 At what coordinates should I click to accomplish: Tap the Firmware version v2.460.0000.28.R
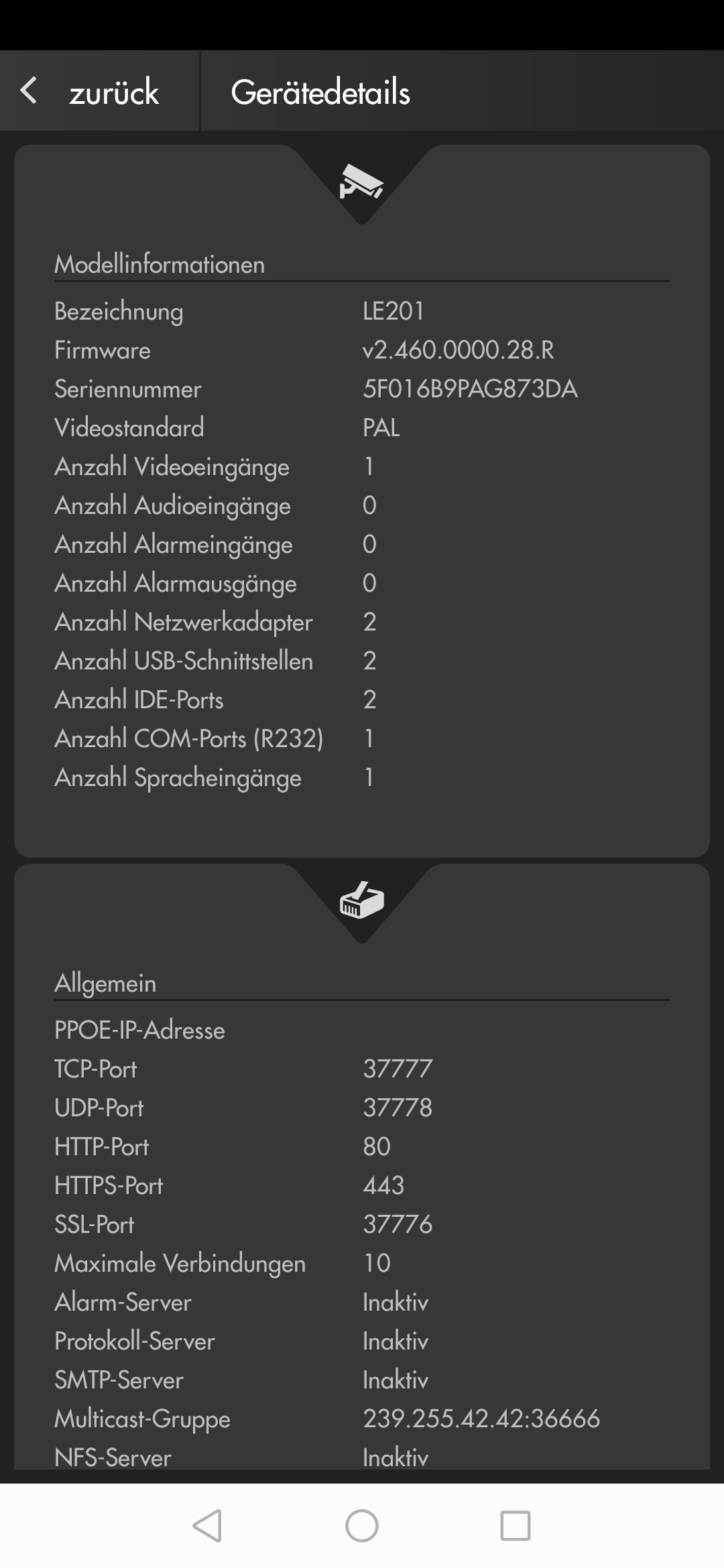click(x=459, y=350)
